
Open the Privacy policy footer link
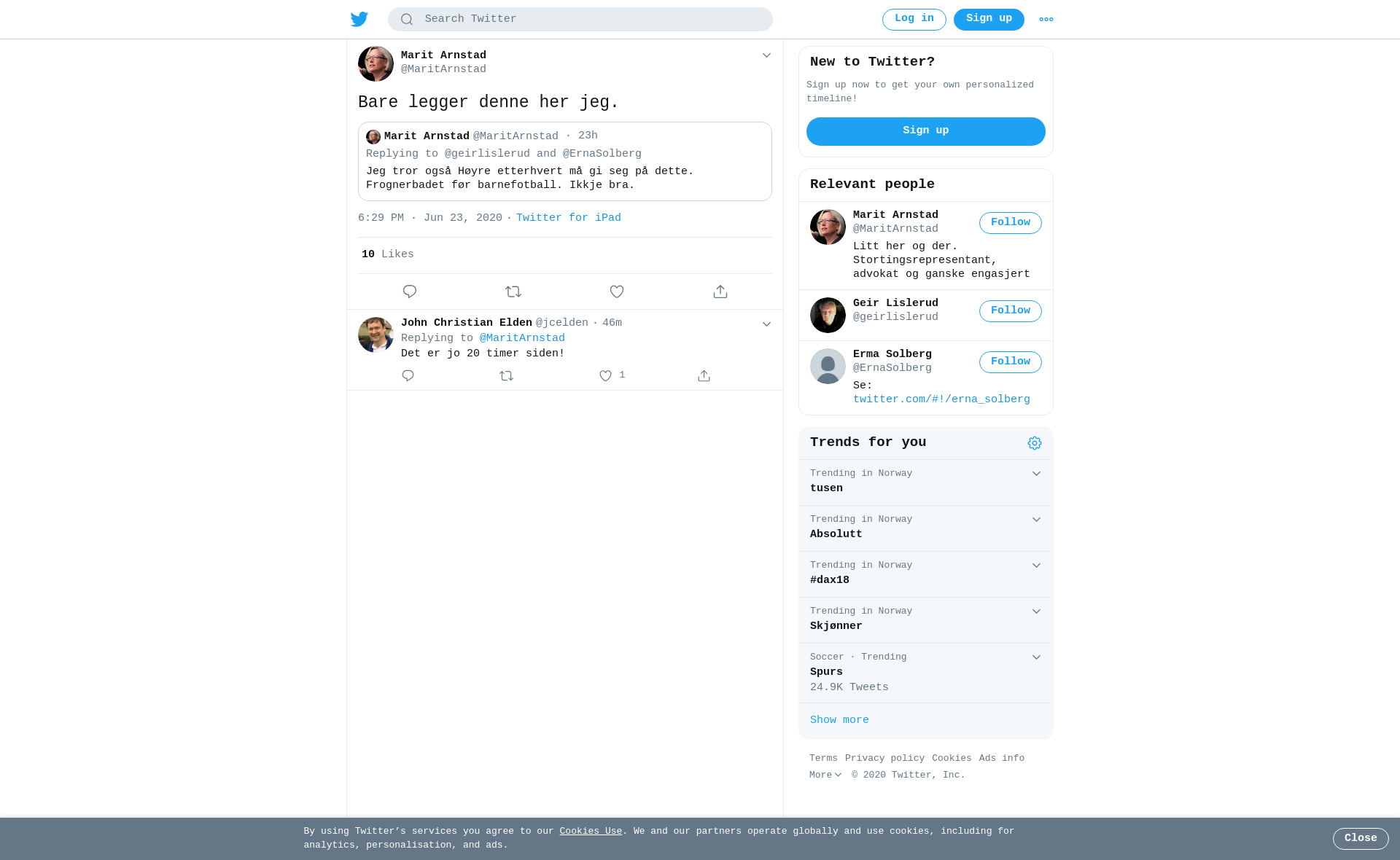884,758
